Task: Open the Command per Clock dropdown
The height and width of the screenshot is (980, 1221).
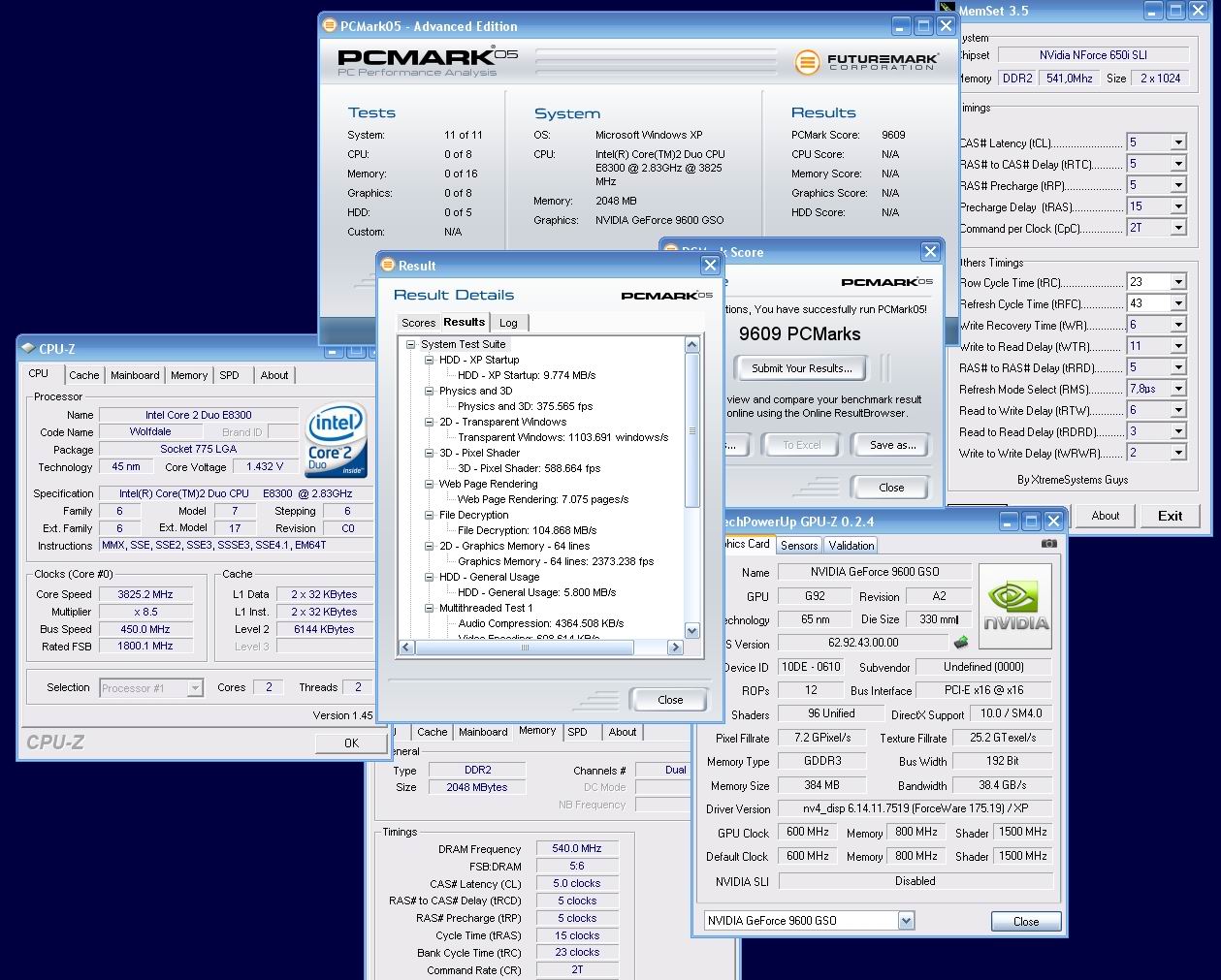Action: (x=1178, y=228)
